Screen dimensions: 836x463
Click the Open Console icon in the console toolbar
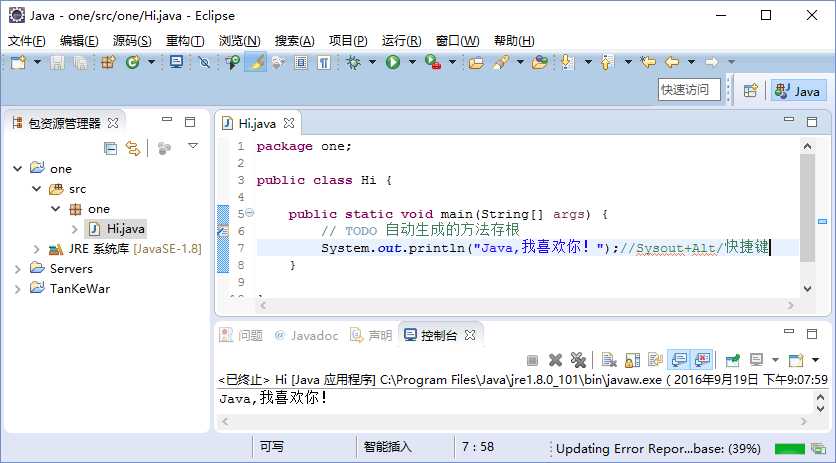(795, 360)
